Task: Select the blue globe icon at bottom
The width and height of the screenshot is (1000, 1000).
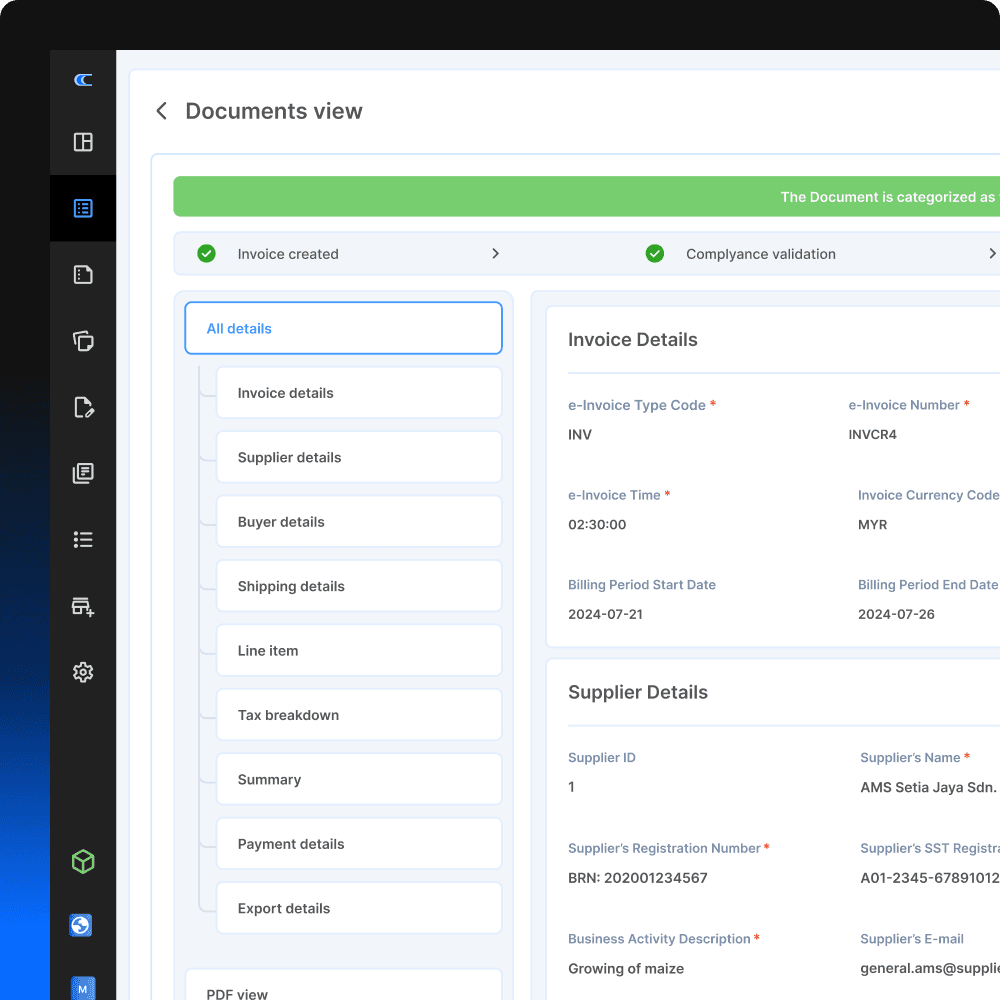Action: [83, 925]
